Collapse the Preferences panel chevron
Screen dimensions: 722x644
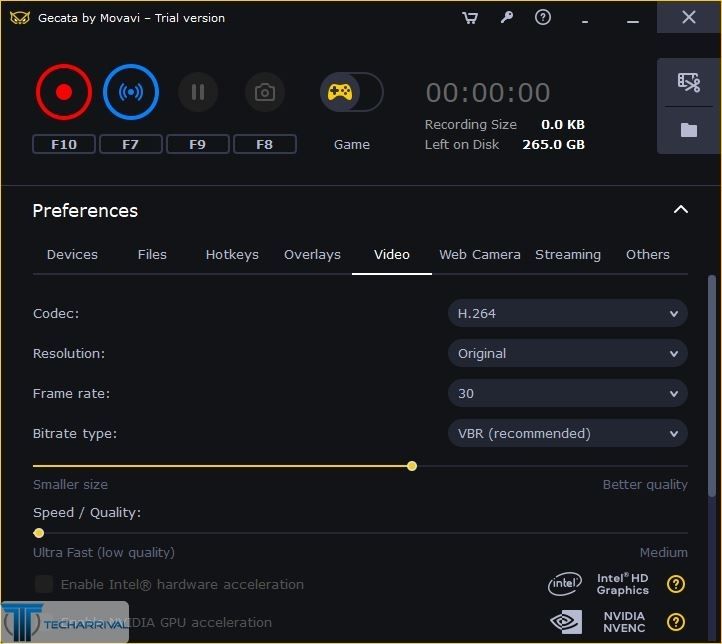click(x=681, y=210)
